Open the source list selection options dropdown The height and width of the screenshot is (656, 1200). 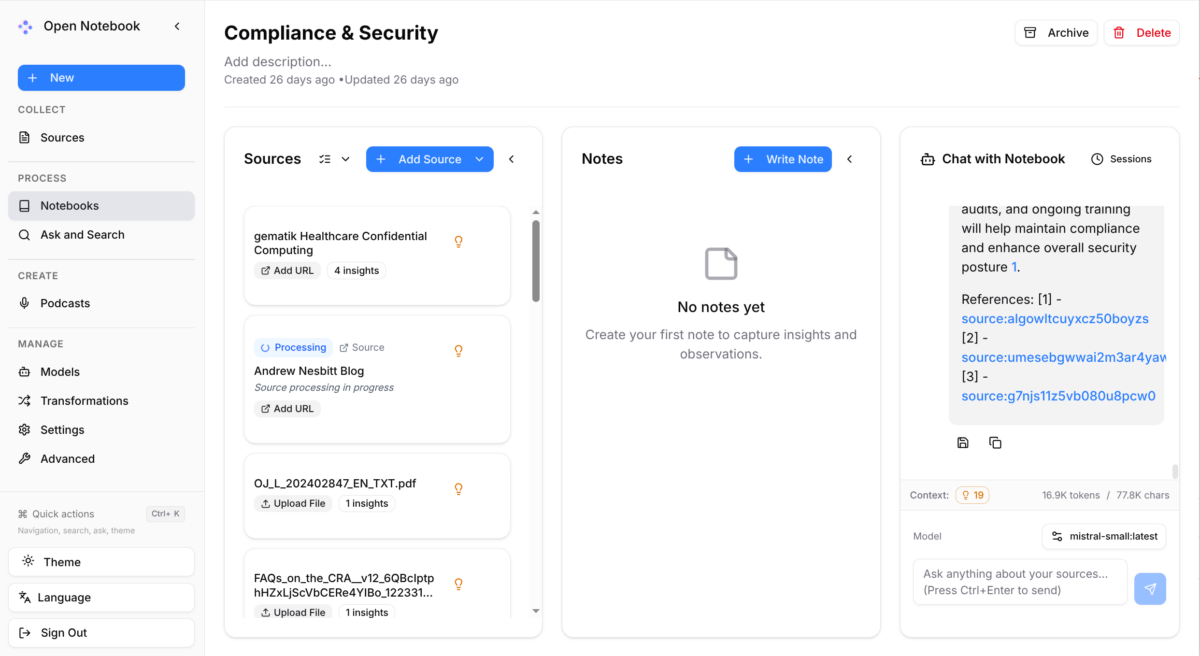pos(334,159)
